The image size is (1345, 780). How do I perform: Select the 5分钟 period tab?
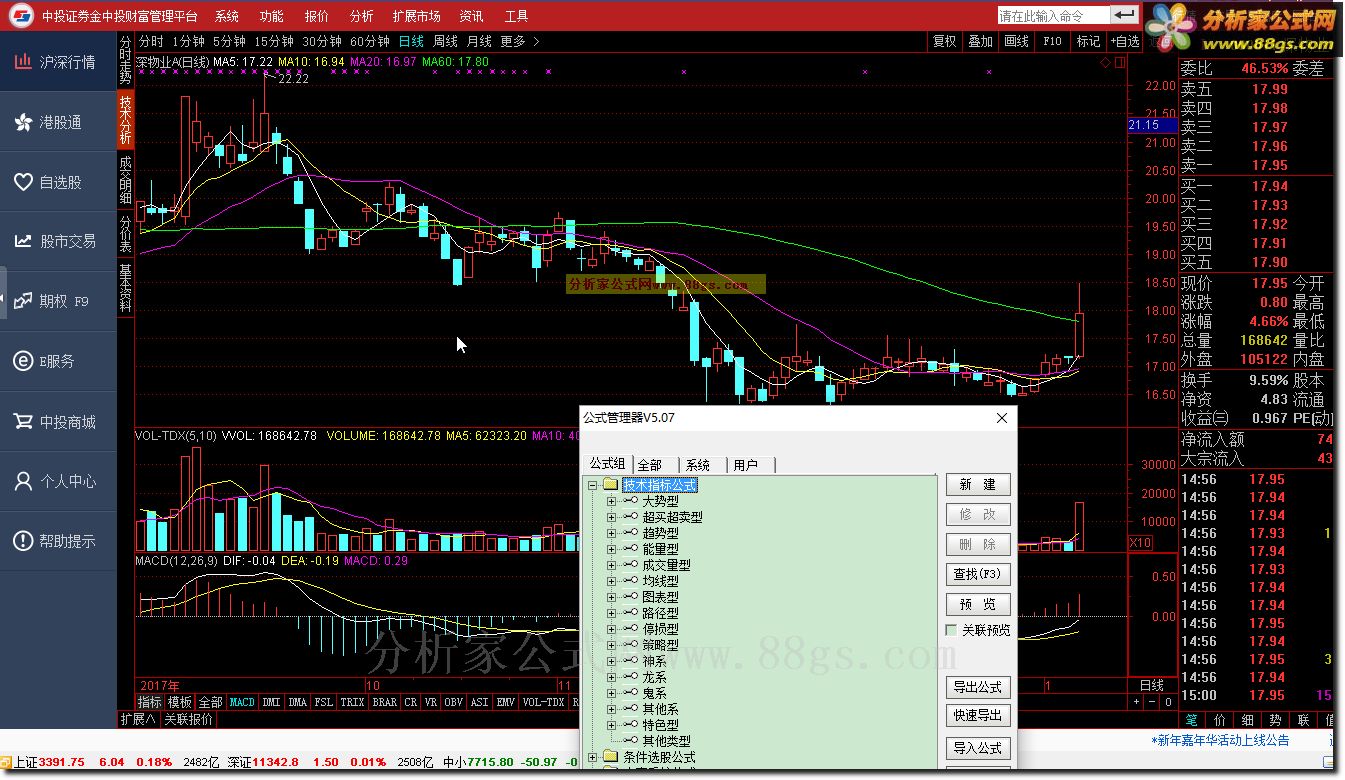[x=229, y=41]
